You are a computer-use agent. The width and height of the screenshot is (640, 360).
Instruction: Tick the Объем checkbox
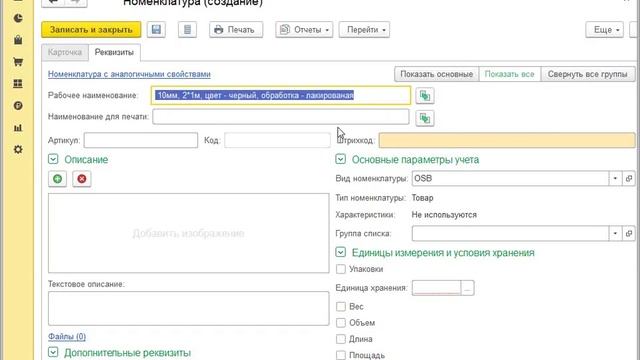[341, 323]
